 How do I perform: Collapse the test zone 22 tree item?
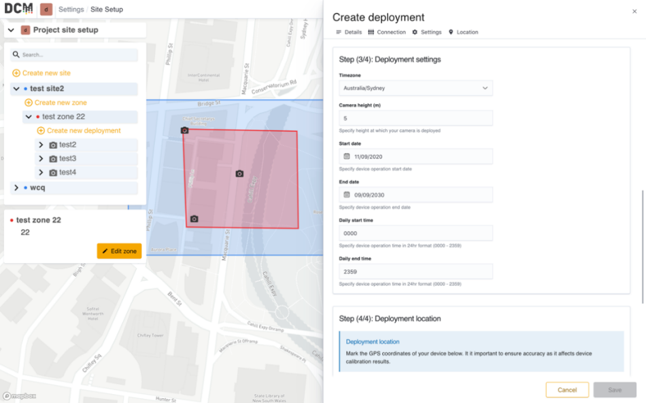click(x=28, y=117)
